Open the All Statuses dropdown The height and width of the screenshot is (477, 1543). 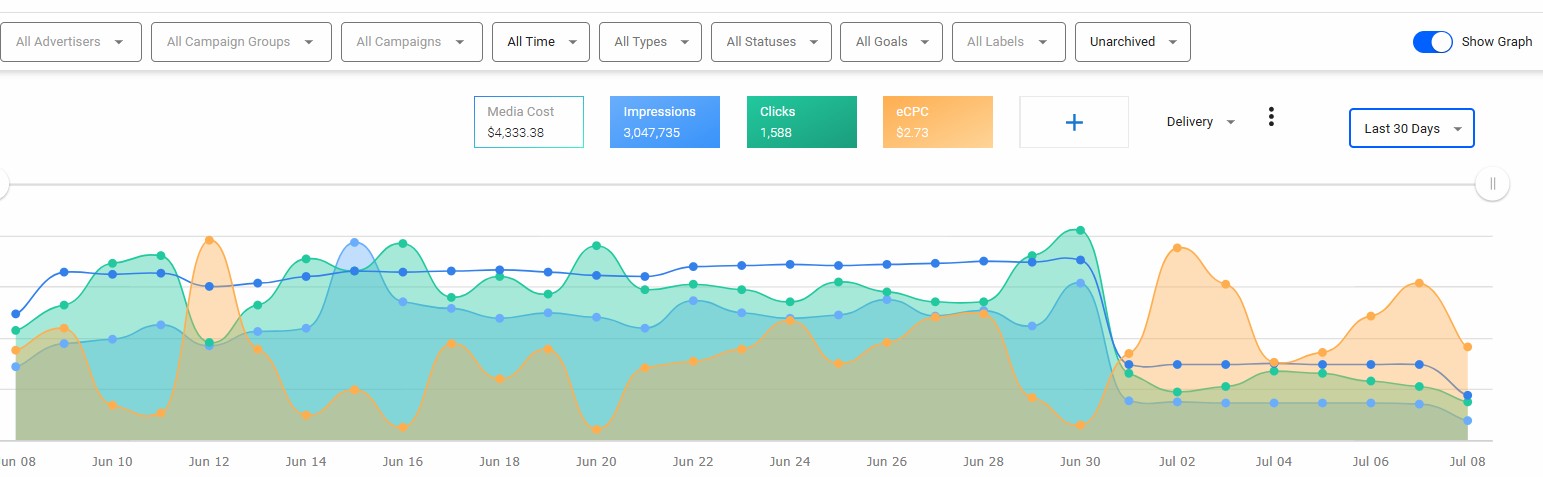770,42
